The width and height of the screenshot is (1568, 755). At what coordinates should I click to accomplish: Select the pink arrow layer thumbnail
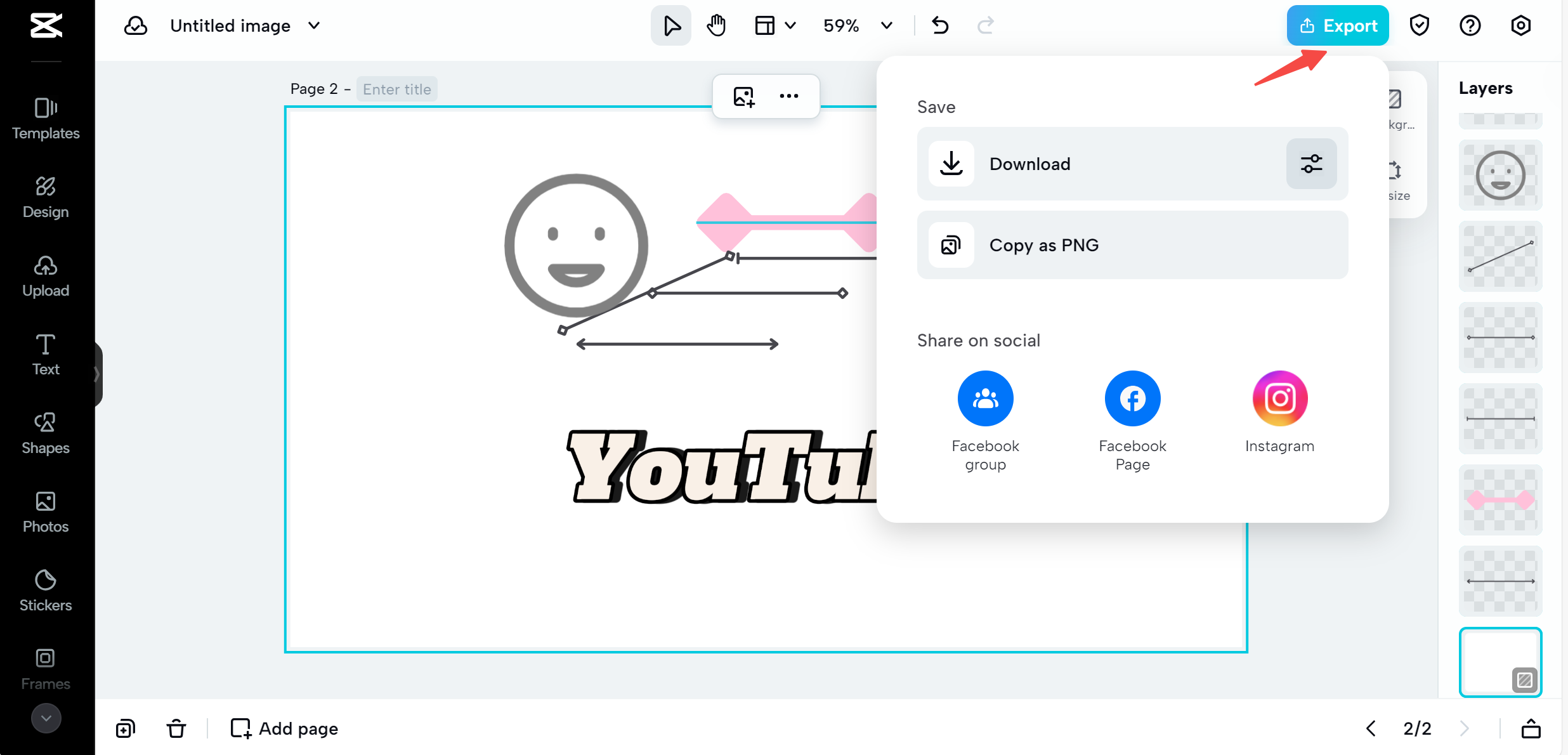[x=1500, y=500]
